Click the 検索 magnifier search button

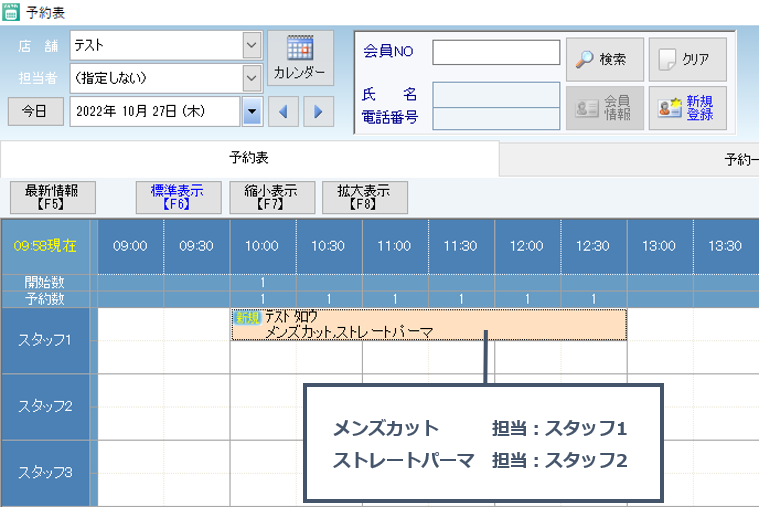click(x=603, y=59)
